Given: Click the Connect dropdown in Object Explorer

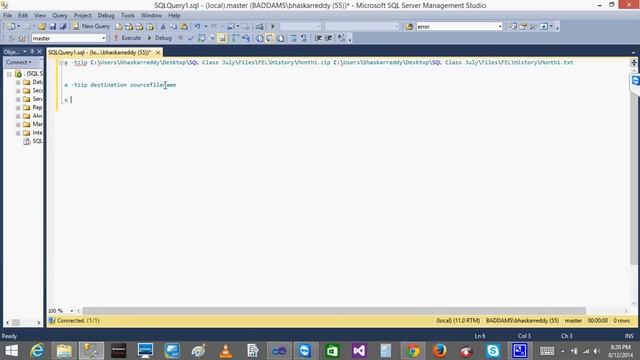Looking at the screenshot, I should click(18, 62).
